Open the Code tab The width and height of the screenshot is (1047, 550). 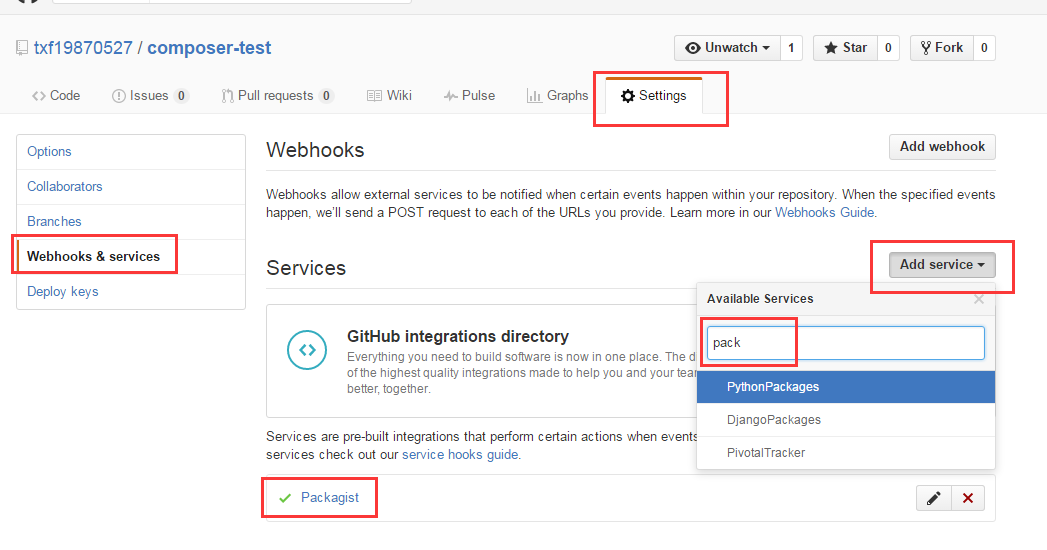click(x=56, y=95)
